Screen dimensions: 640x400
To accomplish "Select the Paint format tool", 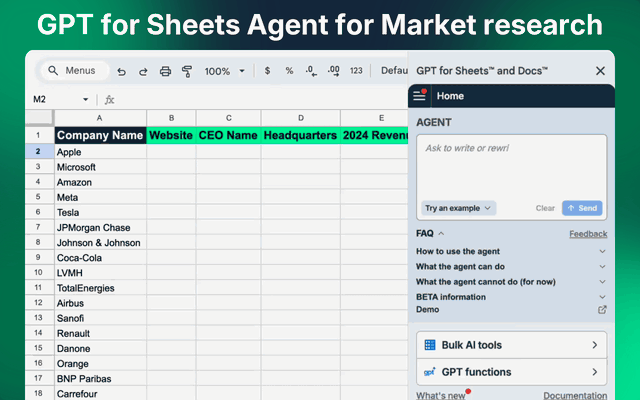I will tap(187, 71).
